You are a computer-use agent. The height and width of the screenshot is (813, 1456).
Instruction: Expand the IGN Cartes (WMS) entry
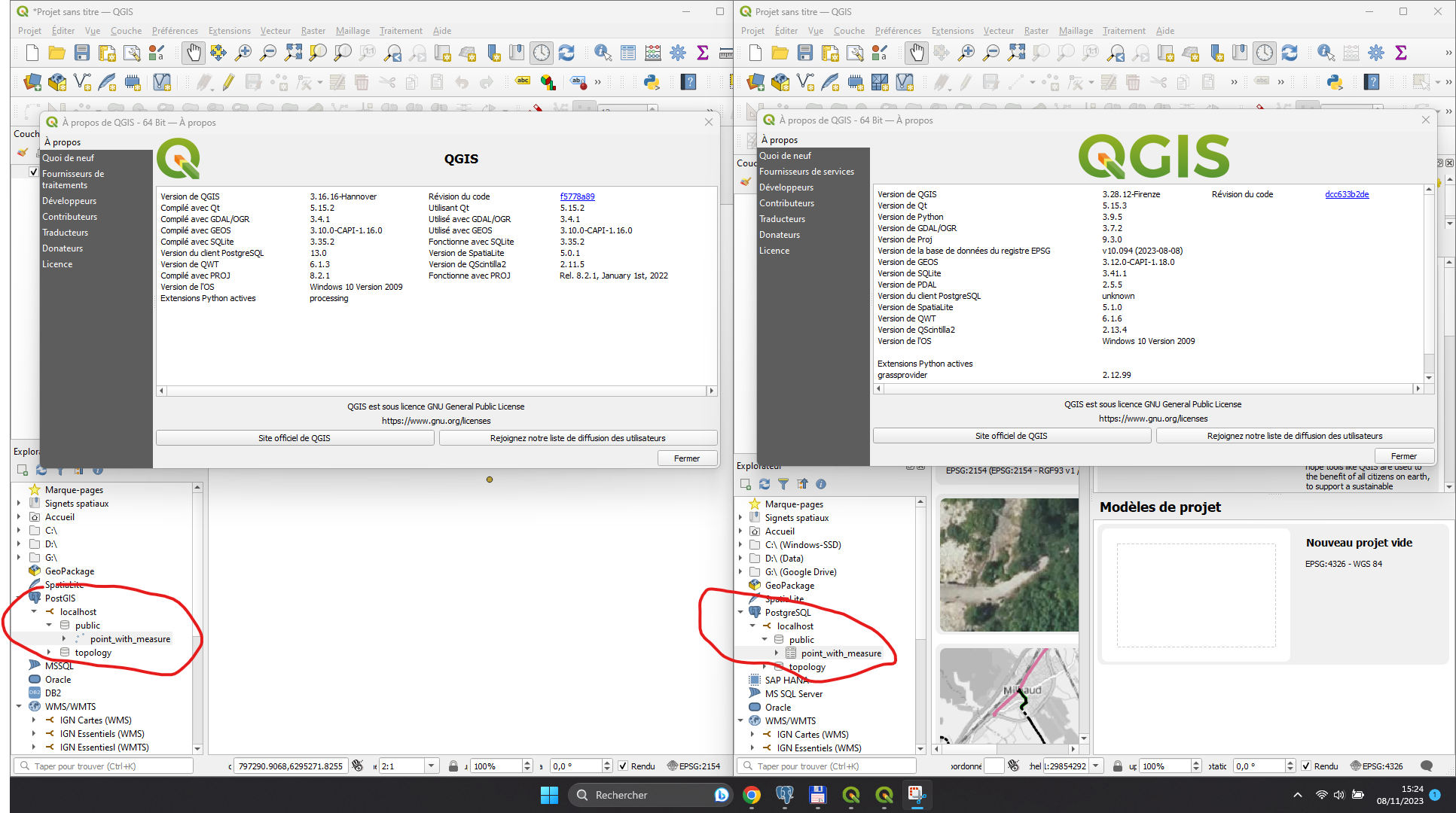click(x=33, y=720)
